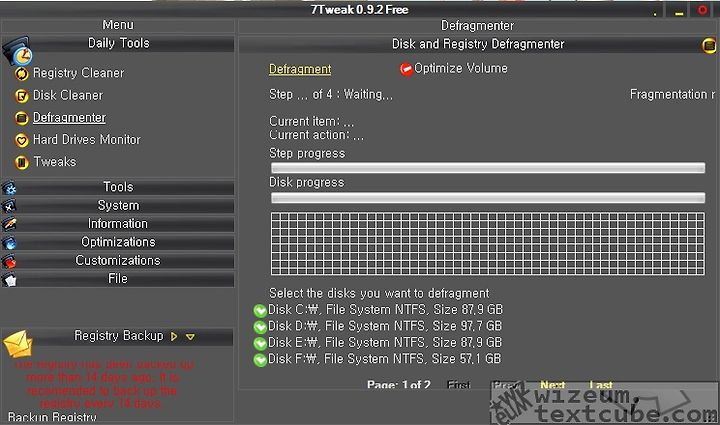Toggle Disk E: selection checkmark

point(260,343)
